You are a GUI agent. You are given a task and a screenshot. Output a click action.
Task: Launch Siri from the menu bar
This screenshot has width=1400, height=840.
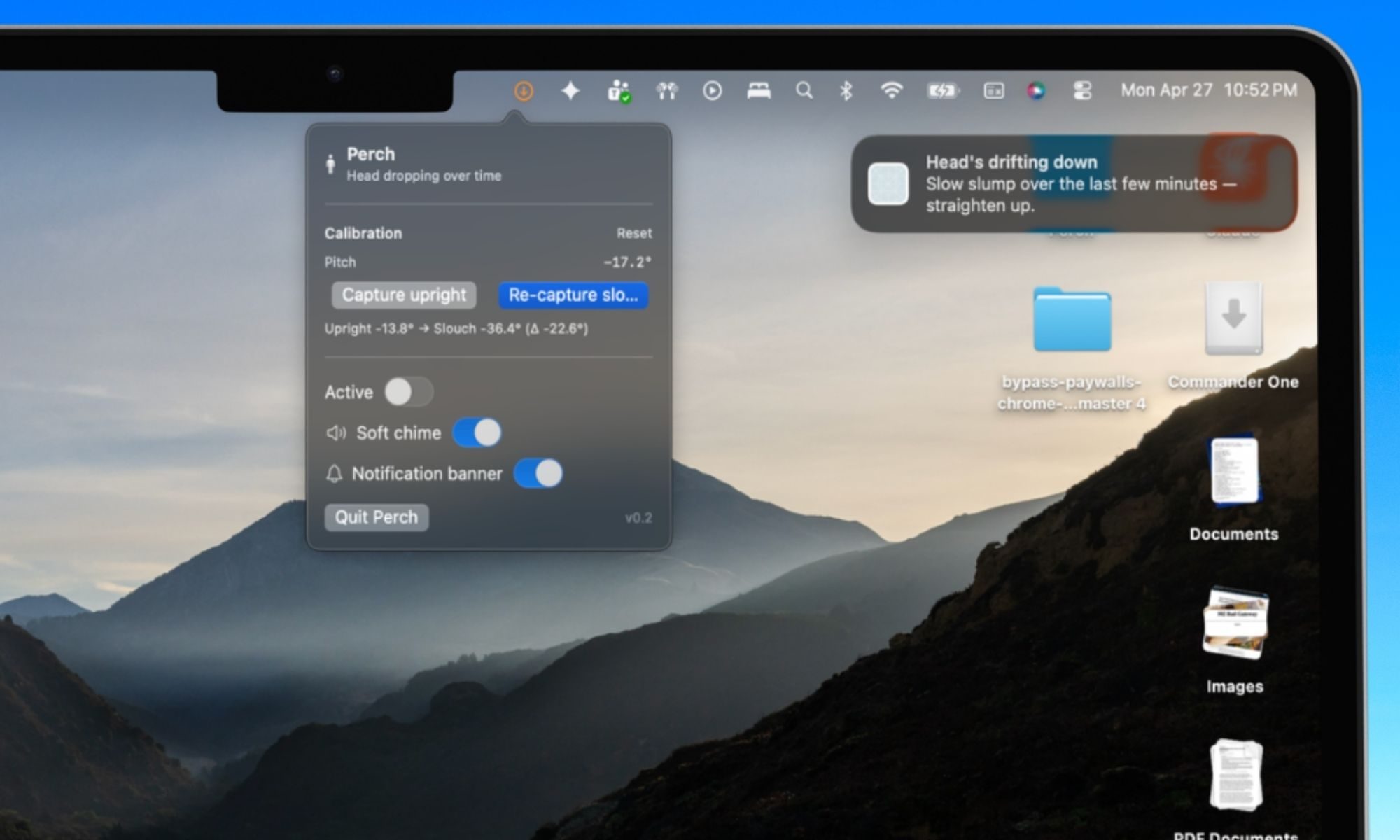tap(1036, 91)
